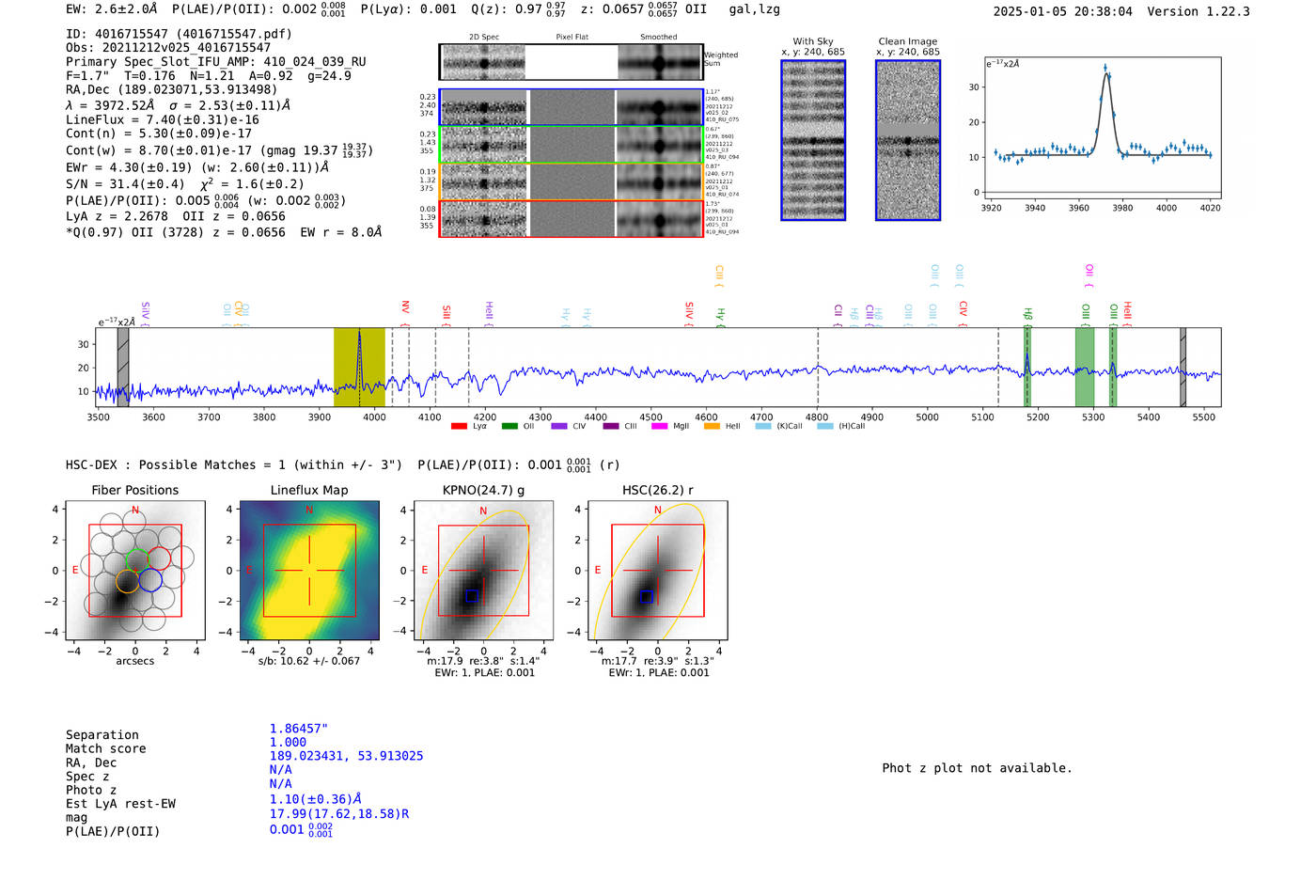
Task: Click the orange HeII legend swatch
Action: (x=712, y=427)
